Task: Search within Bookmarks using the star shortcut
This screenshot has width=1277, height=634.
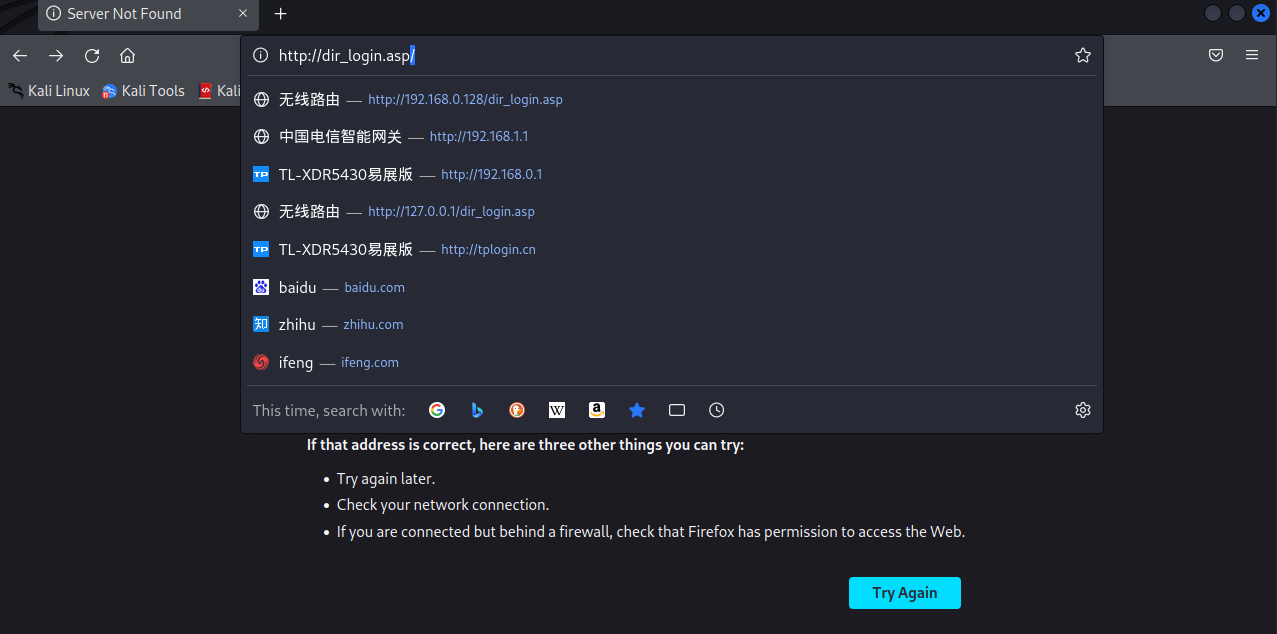Action: point(637,410)
